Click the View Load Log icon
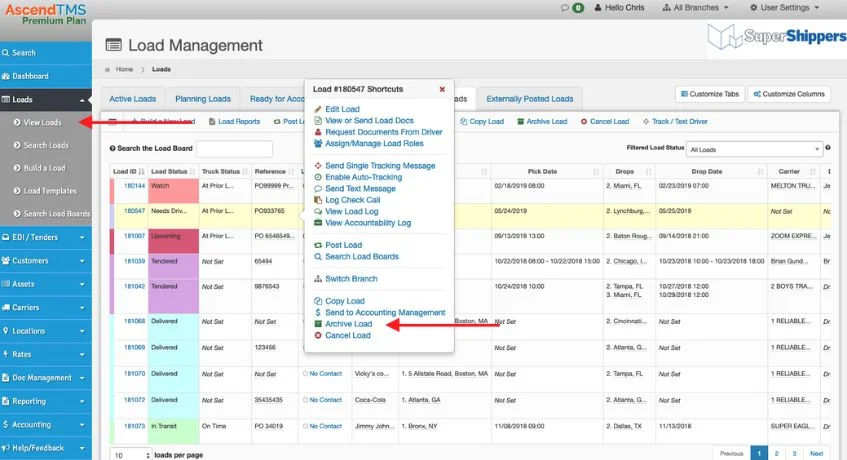 (318, 211)
